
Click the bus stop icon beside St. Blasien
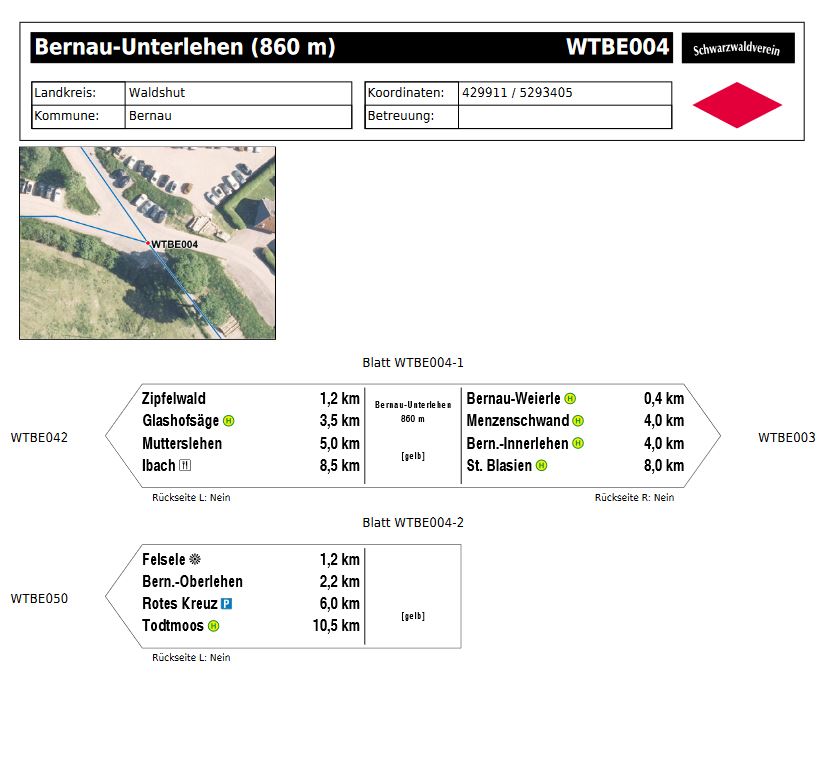pyautogui.click(x=541, y=466)
